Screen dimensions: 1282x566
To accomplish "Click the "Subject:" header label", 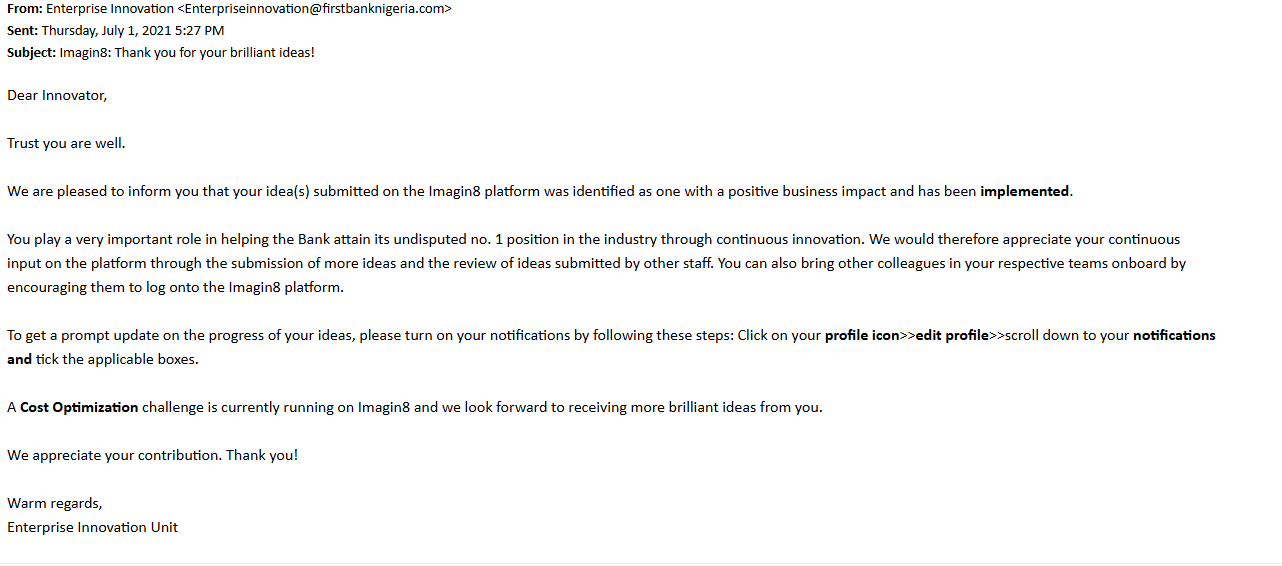I will coord(31,52).
